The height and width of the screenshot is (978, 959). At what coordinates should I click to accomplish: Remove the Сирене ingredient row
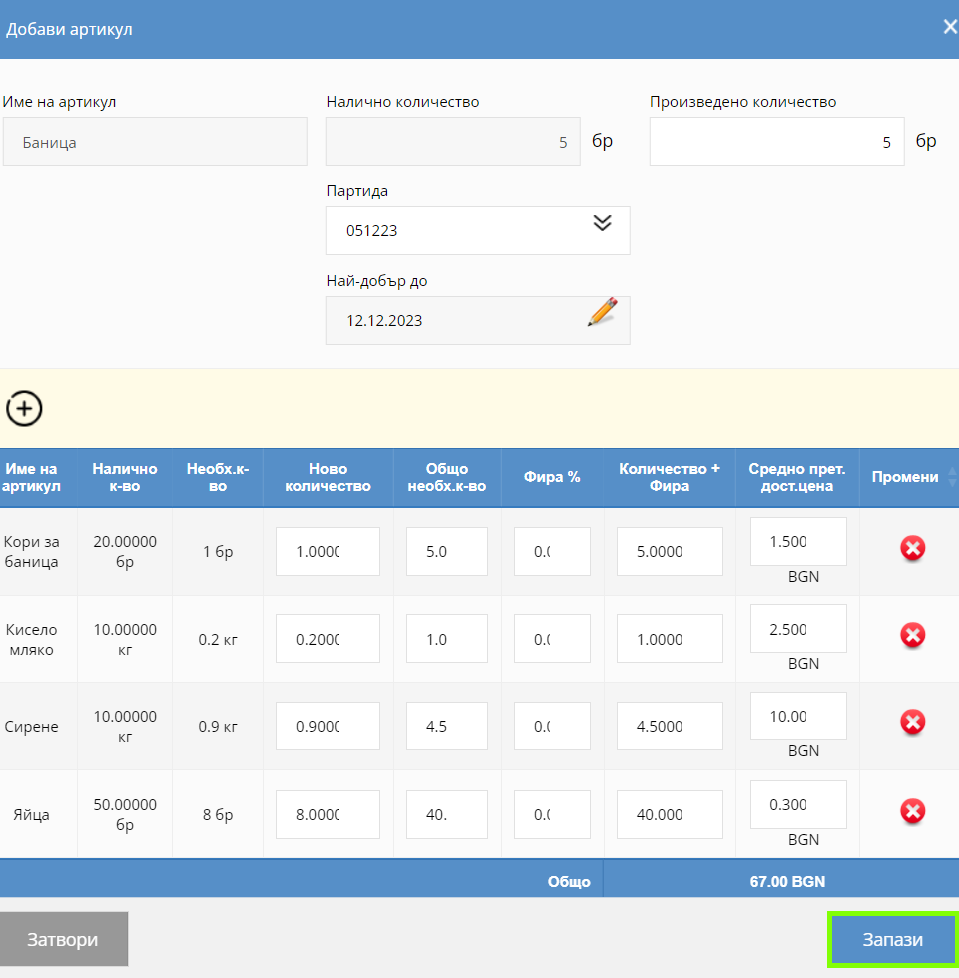pyautogui.click(x=912, y=722)
